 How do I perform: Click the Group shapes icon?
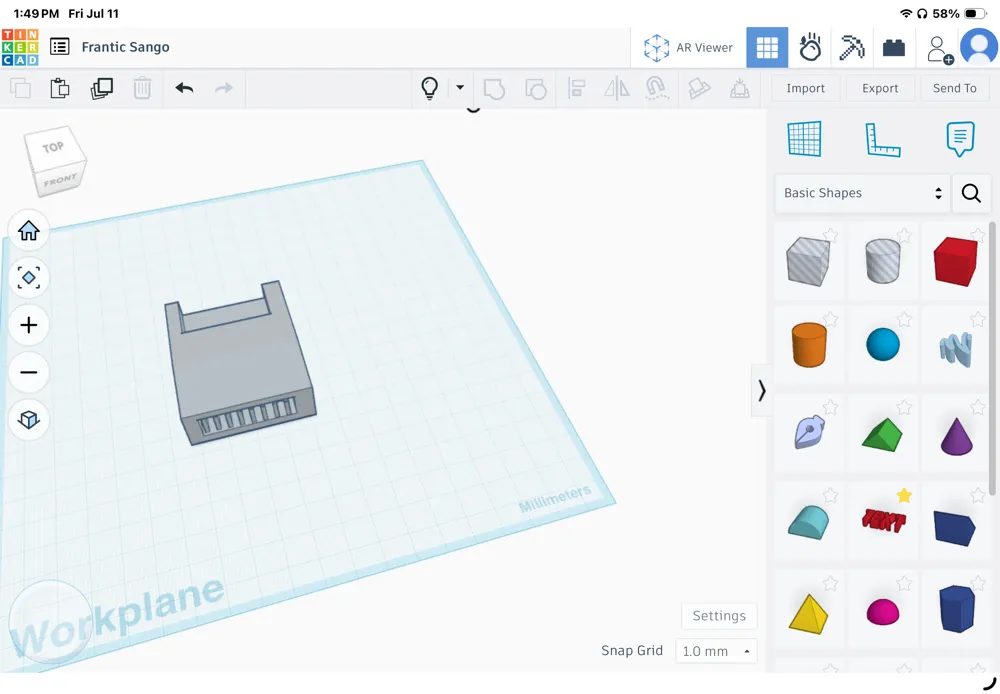pos(494,89)
